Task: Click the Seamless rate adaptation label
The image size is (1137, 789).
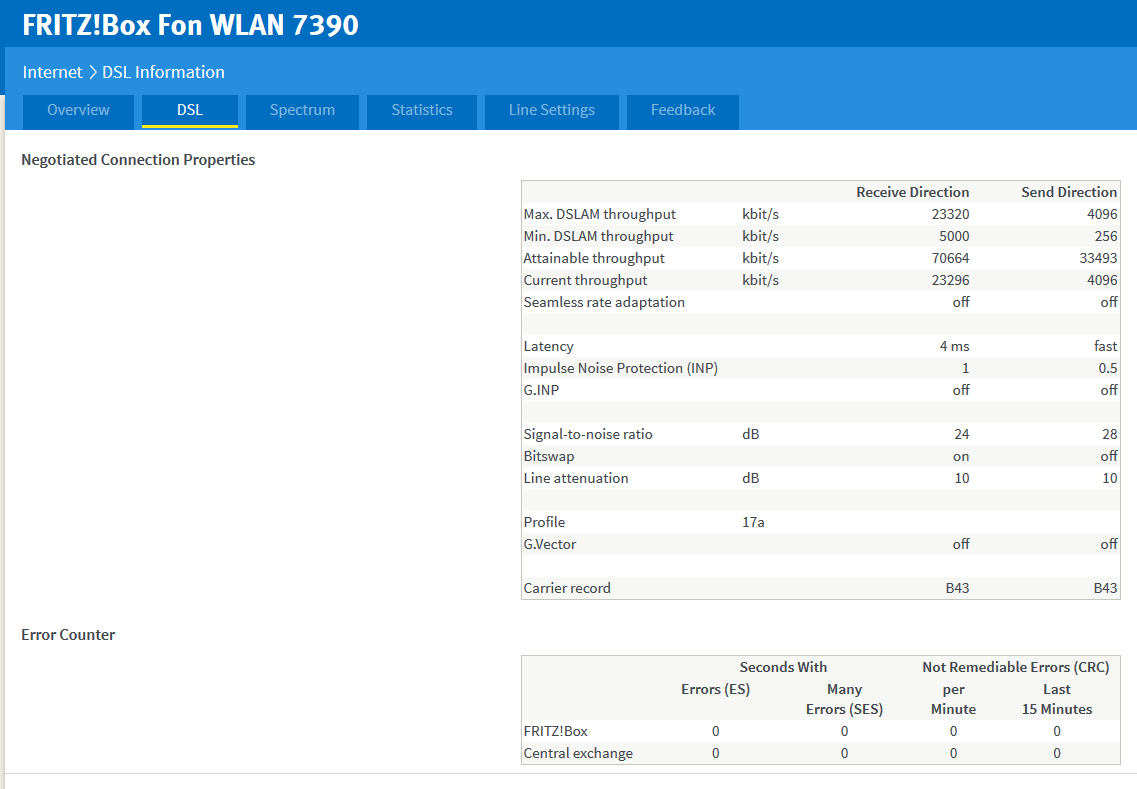Action: [604, 302]
